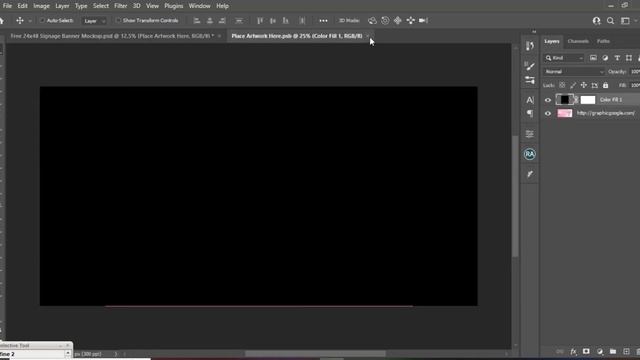Align top edges icon in options bar
Viewport: 640px width, 360px height.
coord(260,20)
